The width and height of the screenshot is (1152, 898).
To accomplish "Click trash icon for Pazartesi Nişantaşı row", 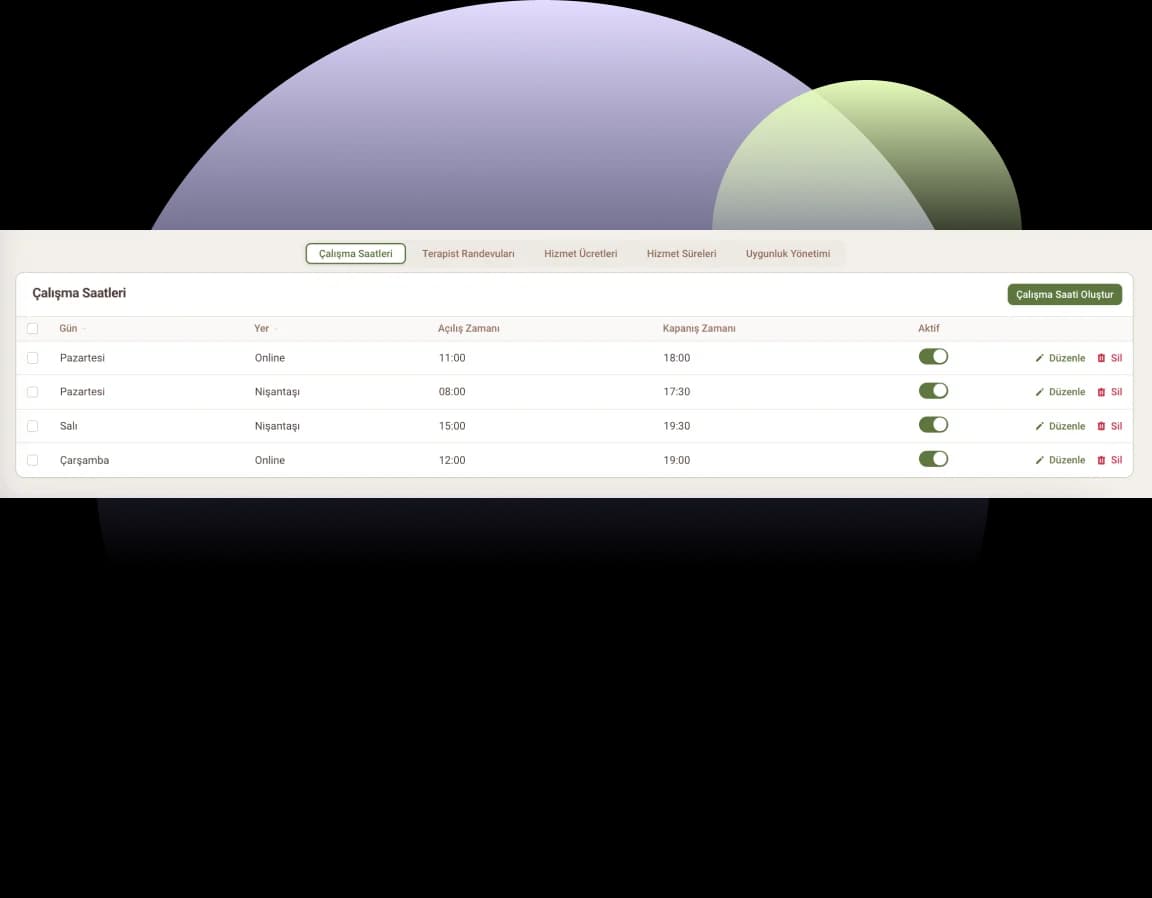I will 1102,392.
